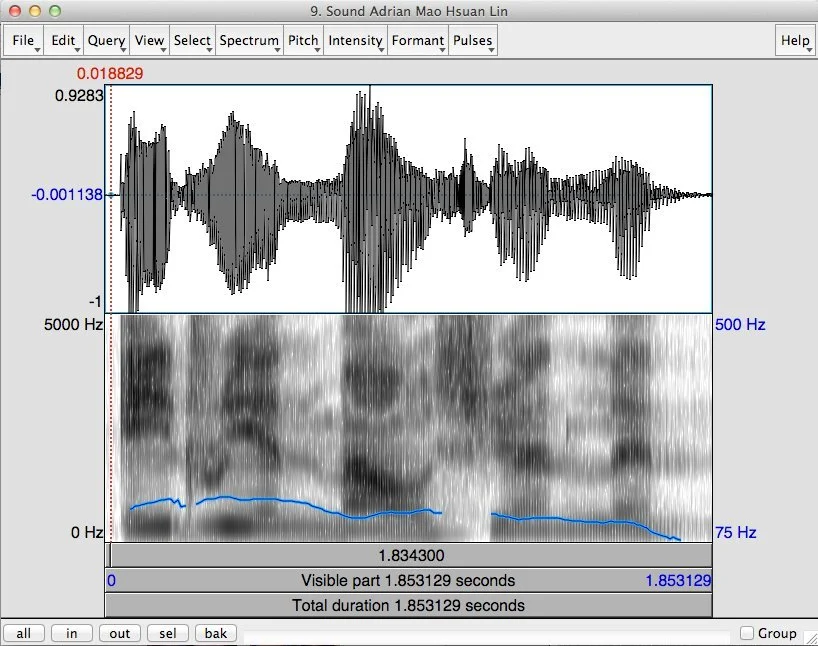
Task: Open the Pitch settings menu
Action: [x=302, y=41]
